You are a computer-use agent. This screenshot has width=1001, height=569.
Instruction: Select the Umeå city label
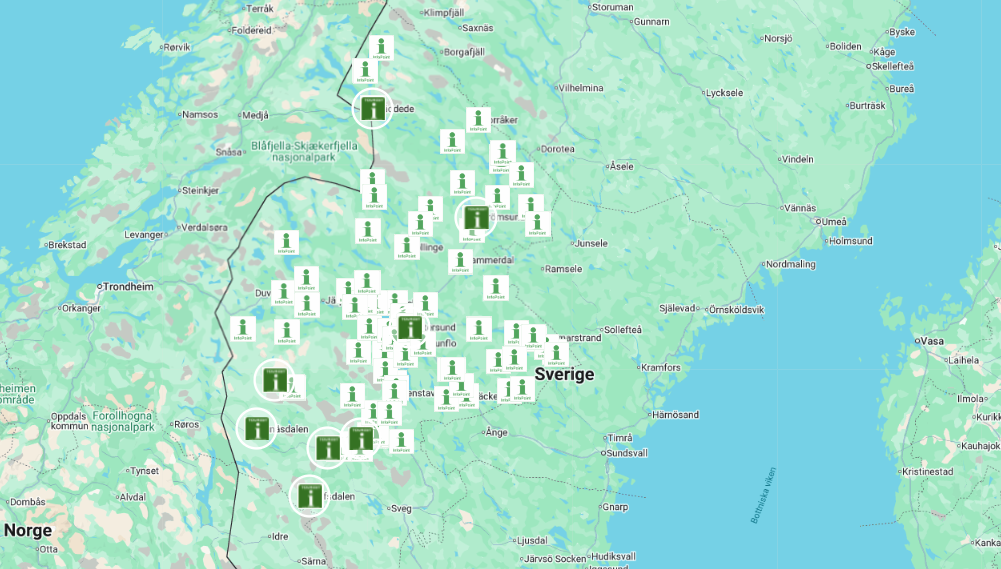834,222
